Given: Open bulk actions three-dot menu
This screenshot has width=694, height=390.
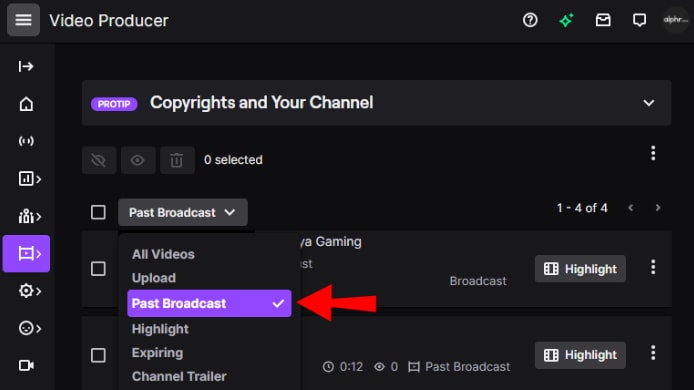Looking at the screenshot, I should pos(653,153).
